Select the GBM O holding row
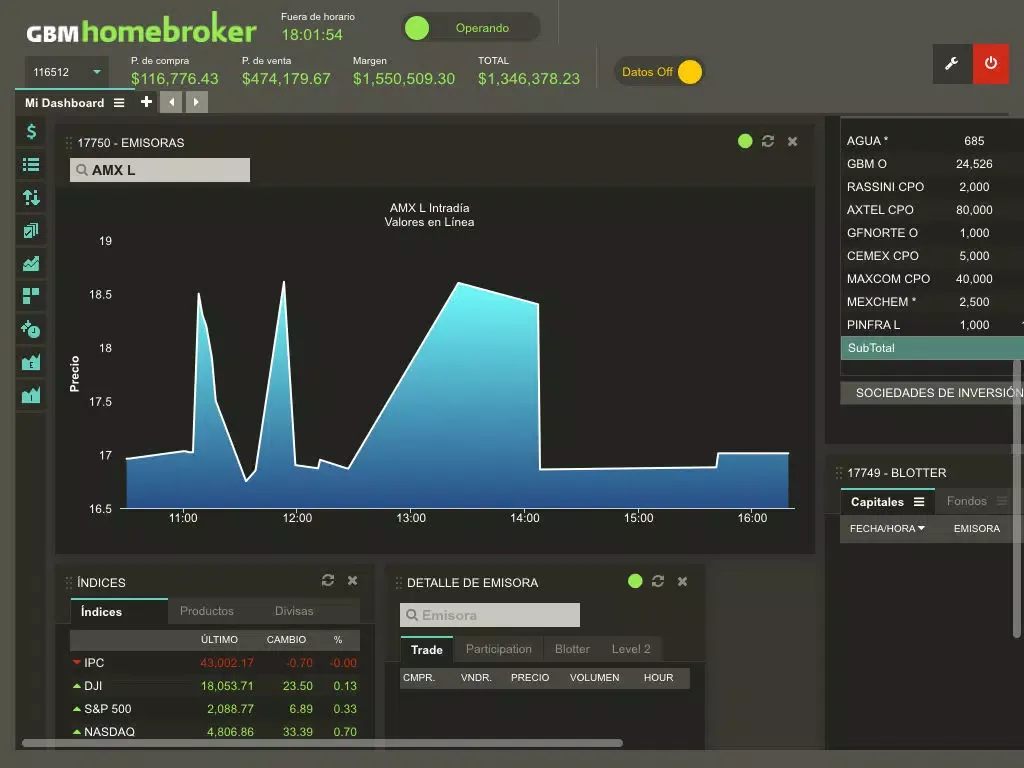This screenshot has width=1024, height=768. pos(932,164)
